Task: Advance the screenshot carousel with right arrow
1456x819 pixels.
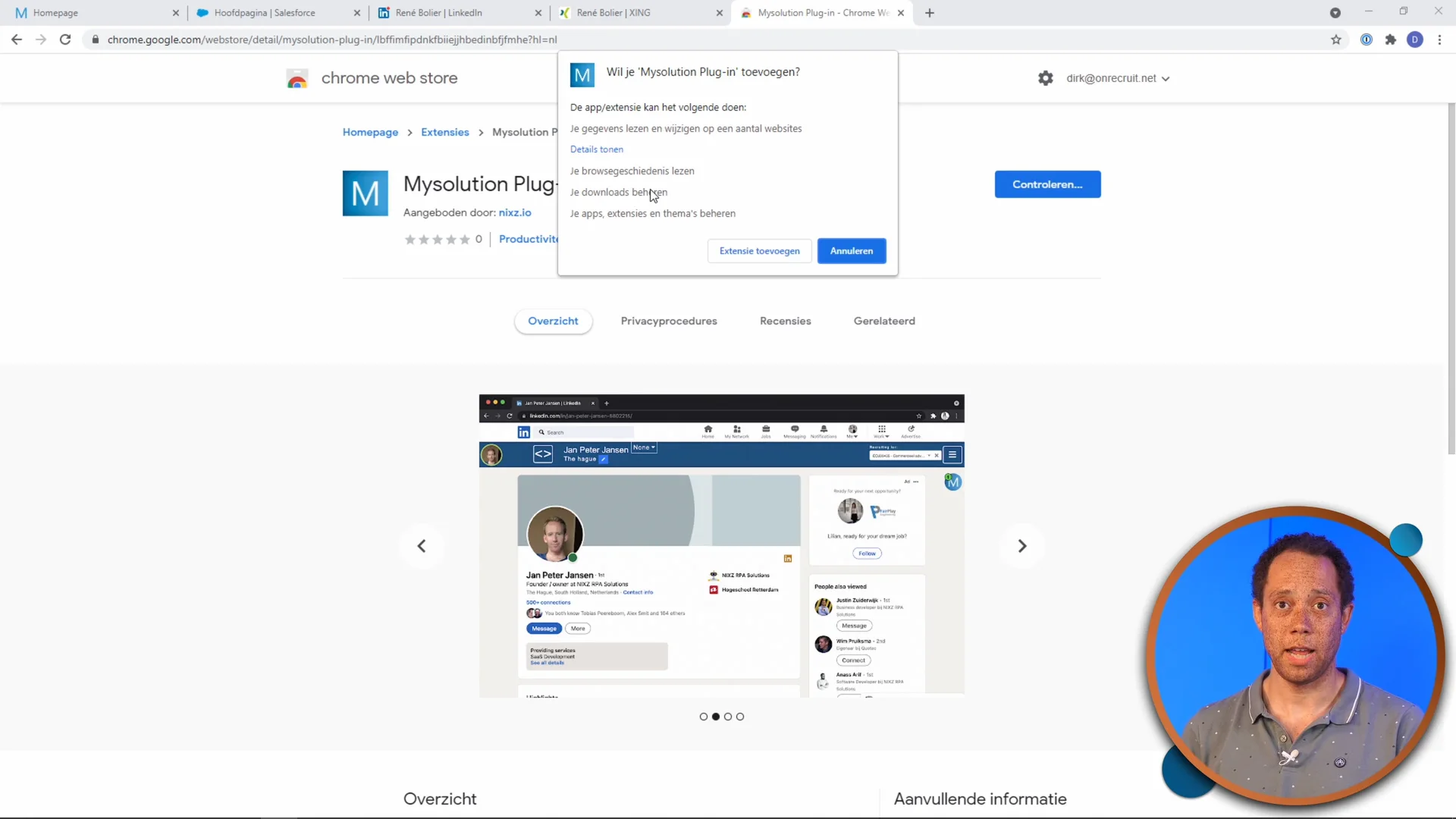Action: [1022, 545]
